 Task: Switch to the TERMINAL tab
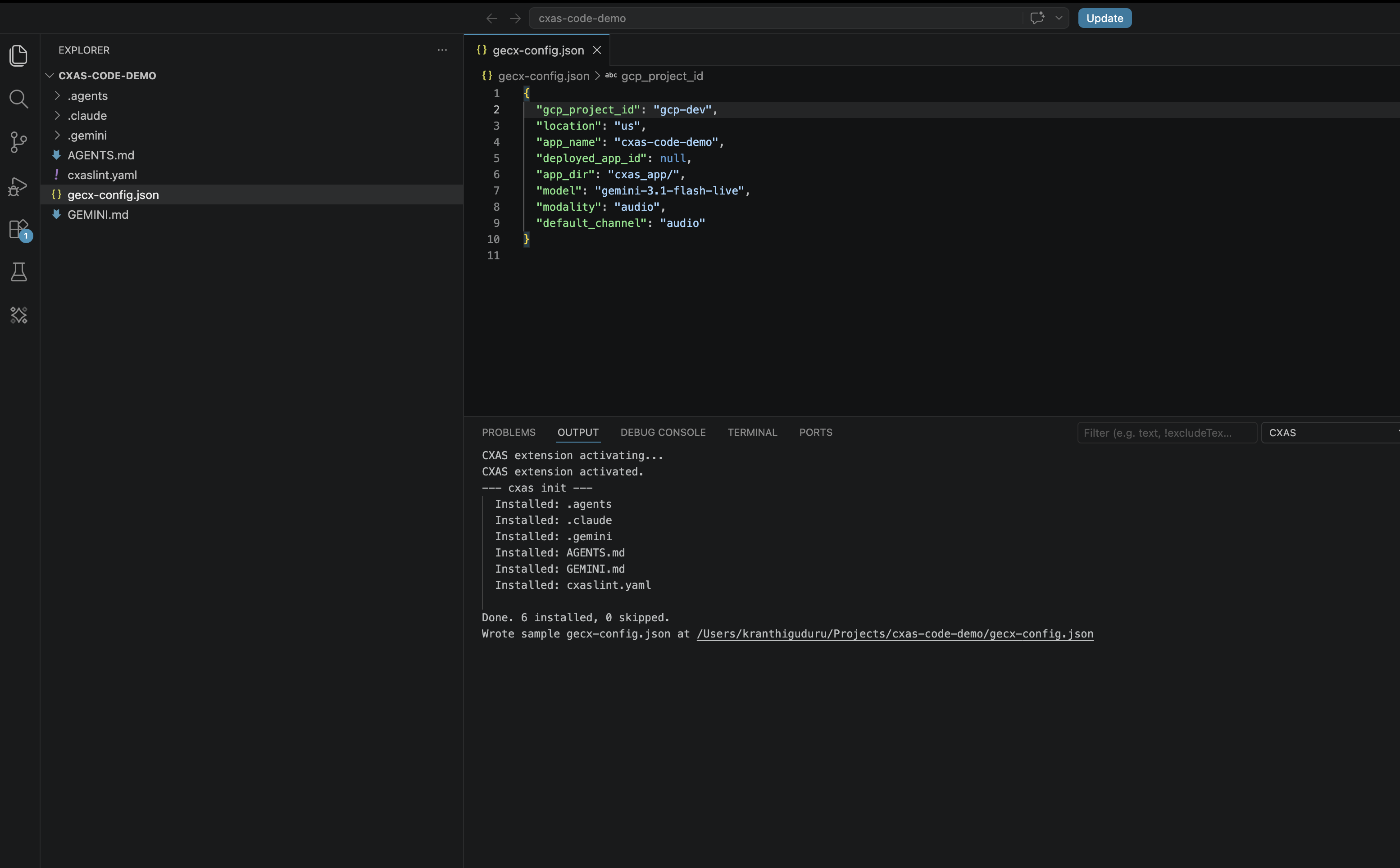pos(752,432)
